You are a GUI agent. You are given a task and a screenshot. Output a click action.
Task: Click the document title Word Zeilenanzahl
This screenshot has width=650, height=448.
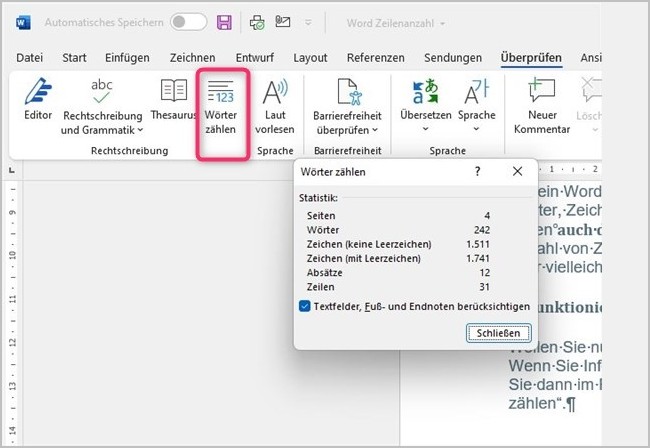396,22
